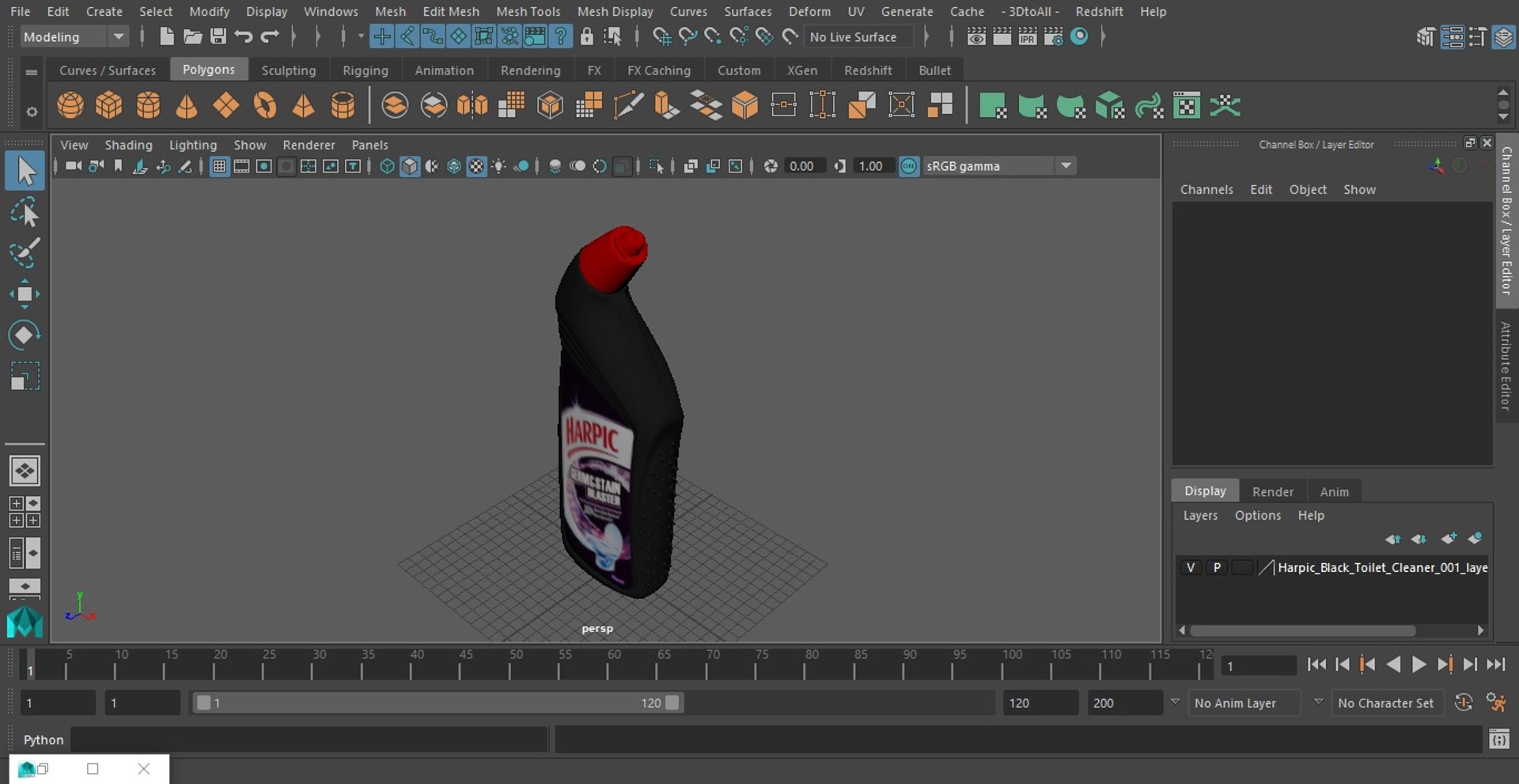Click the Save Scene icon

point(218,36)
